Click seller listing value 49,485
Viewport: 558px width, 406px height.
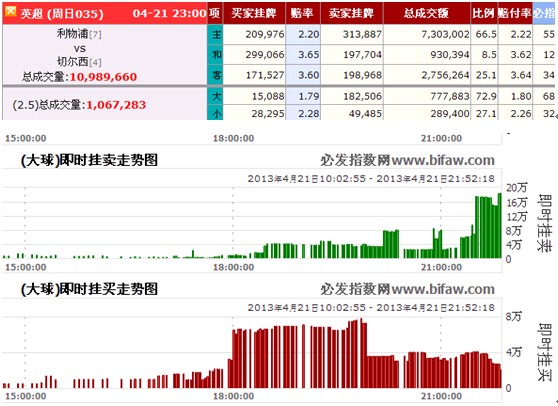coord(365,114)
